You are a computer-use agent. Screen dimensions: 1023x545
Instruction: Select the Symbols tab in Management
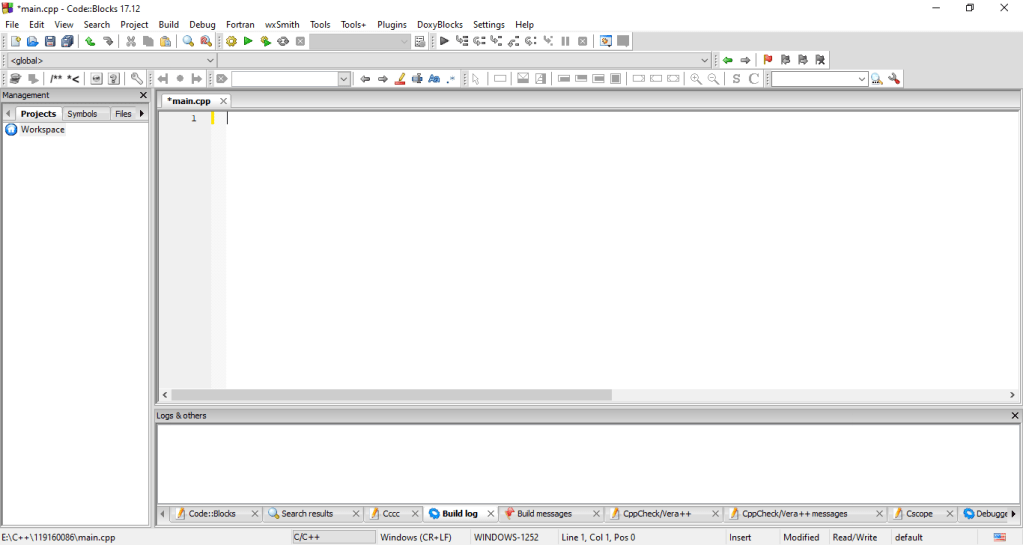point(82,114)
